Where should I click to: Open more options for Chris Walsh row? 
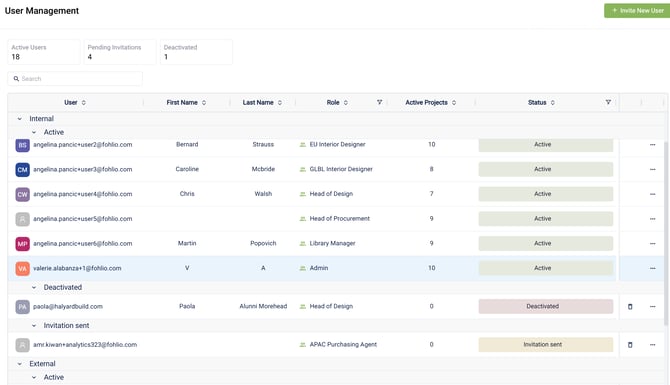652,194
